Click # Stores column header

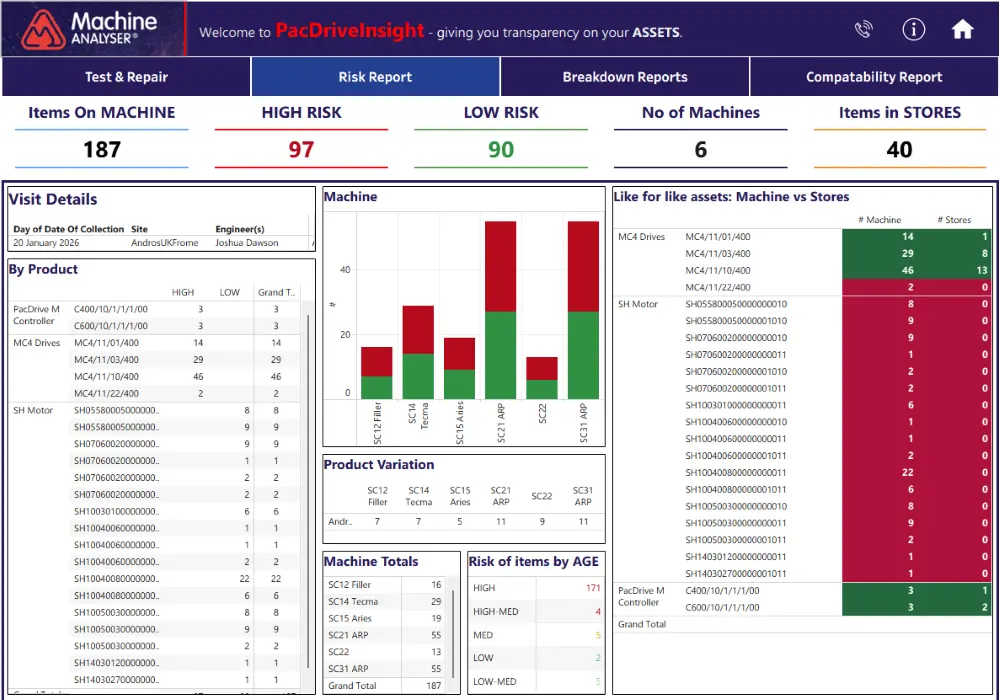[x=954, y=220]
